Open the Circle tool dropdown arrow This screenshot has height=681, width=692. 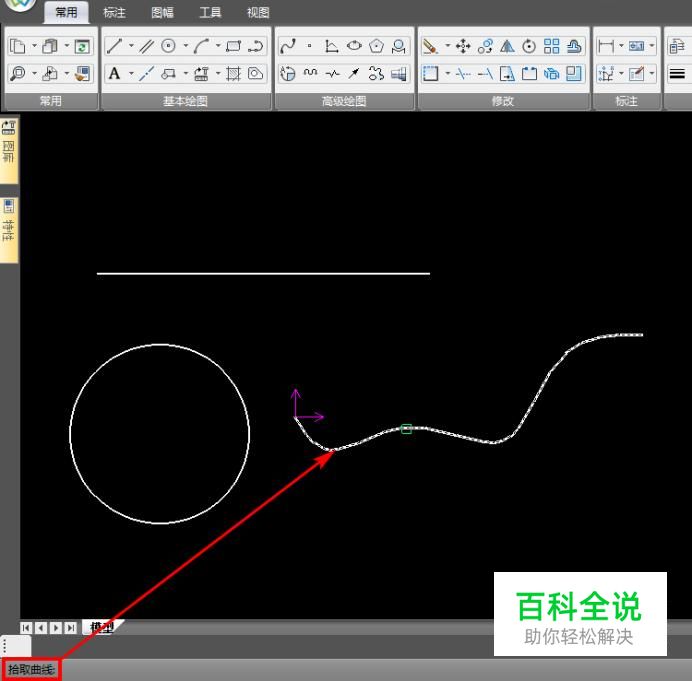pyautogui.click(x=185, y=45)
